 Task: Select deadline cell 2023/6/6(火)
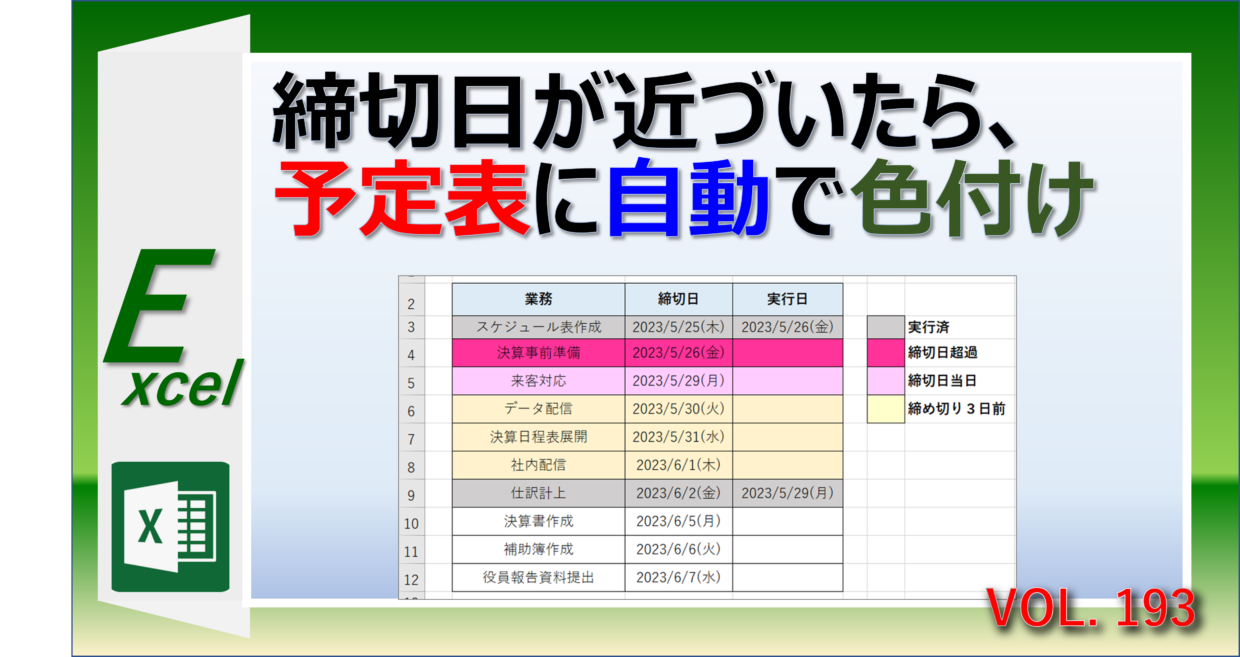point(679,549)
